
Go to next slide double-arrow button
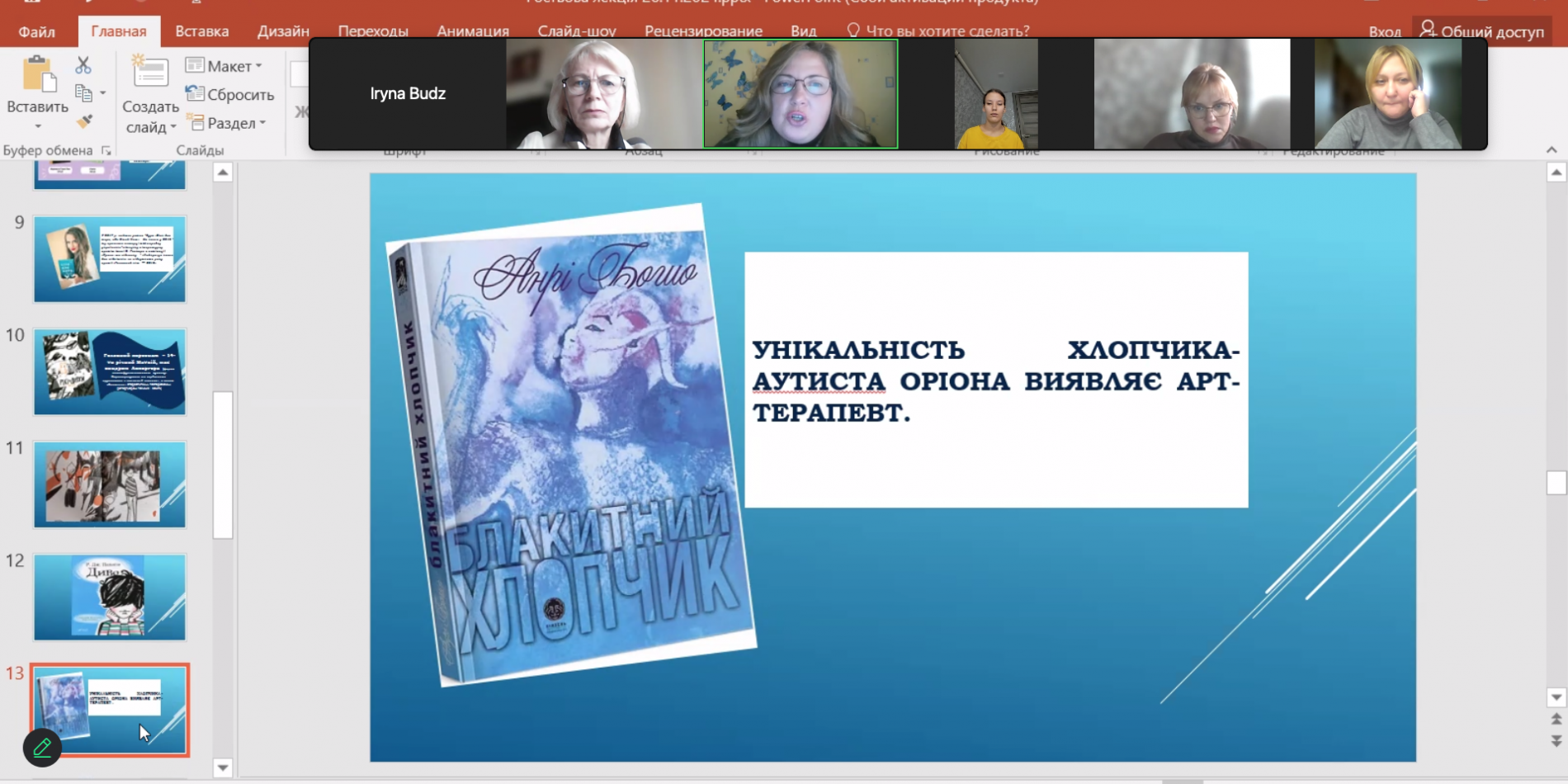coord(1556,740)
